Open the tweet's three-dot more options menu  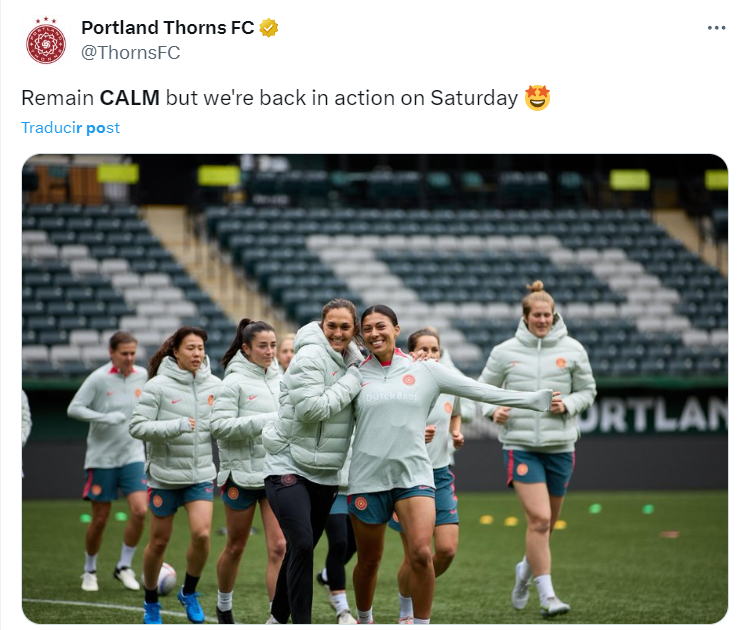(x=716, y=28)
